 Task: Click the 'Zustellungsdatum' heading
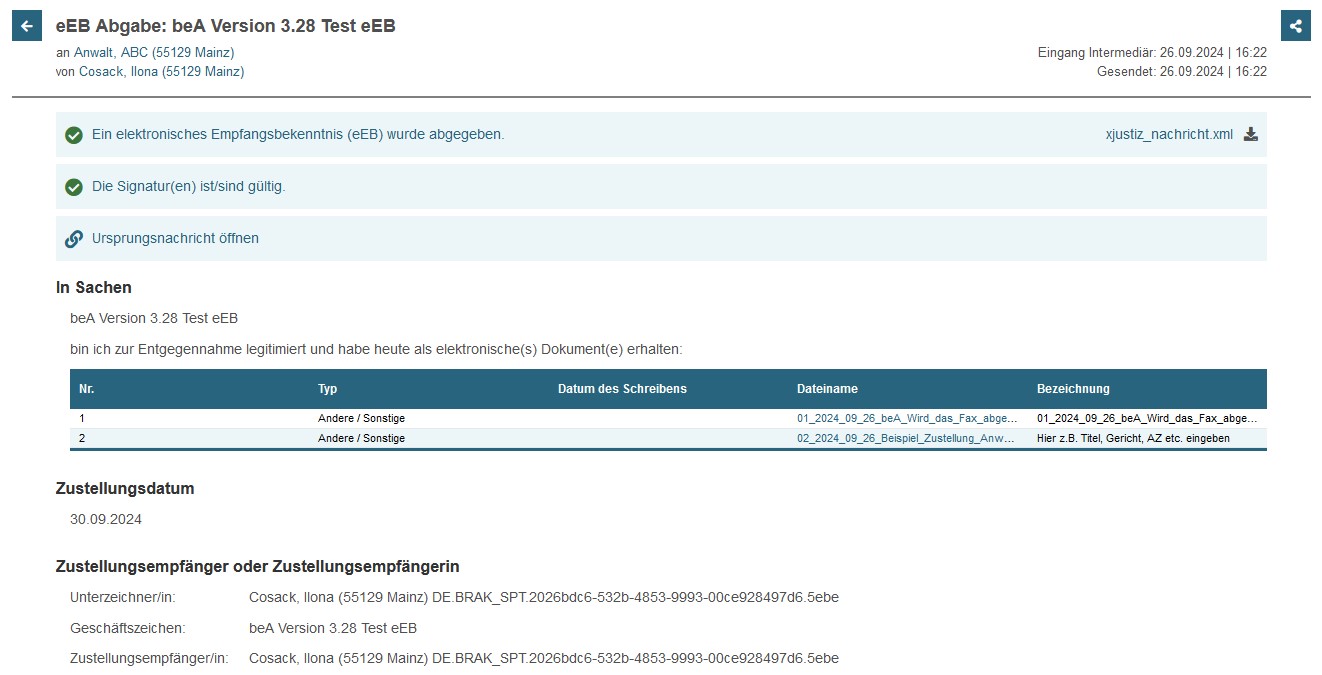[125, 489]
